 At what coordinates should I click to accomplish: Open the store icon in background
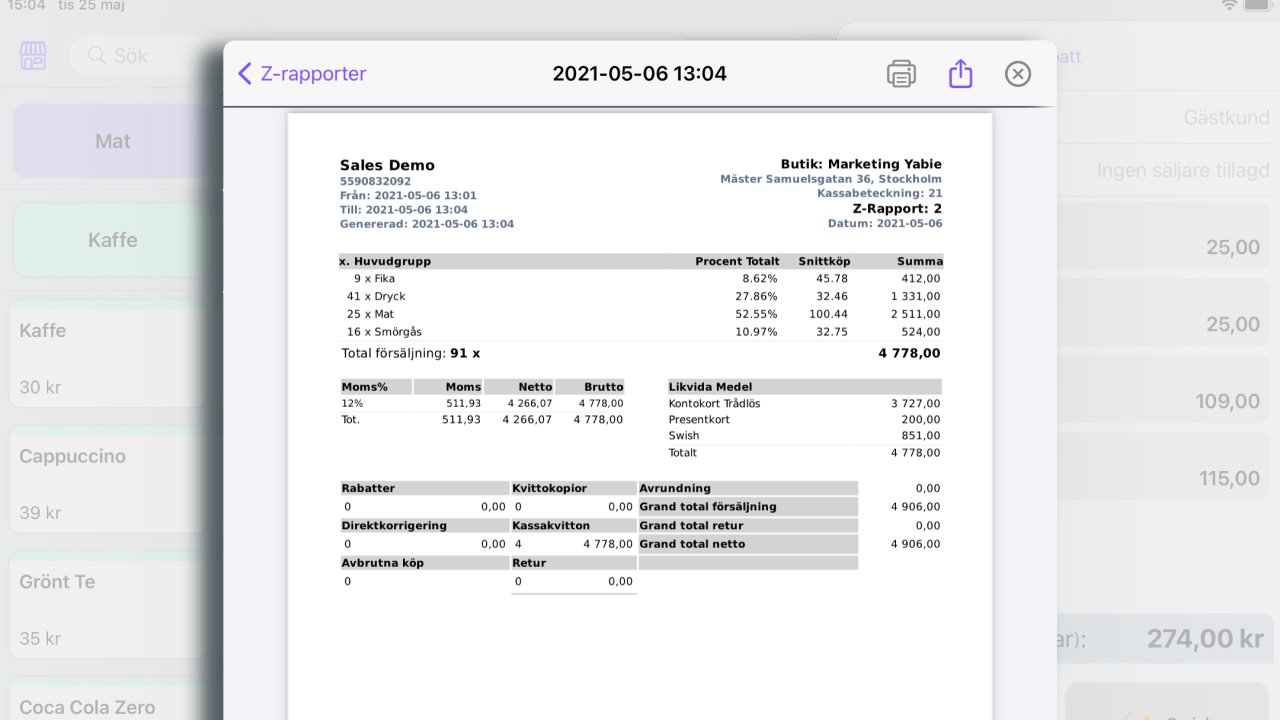point(33,55)
